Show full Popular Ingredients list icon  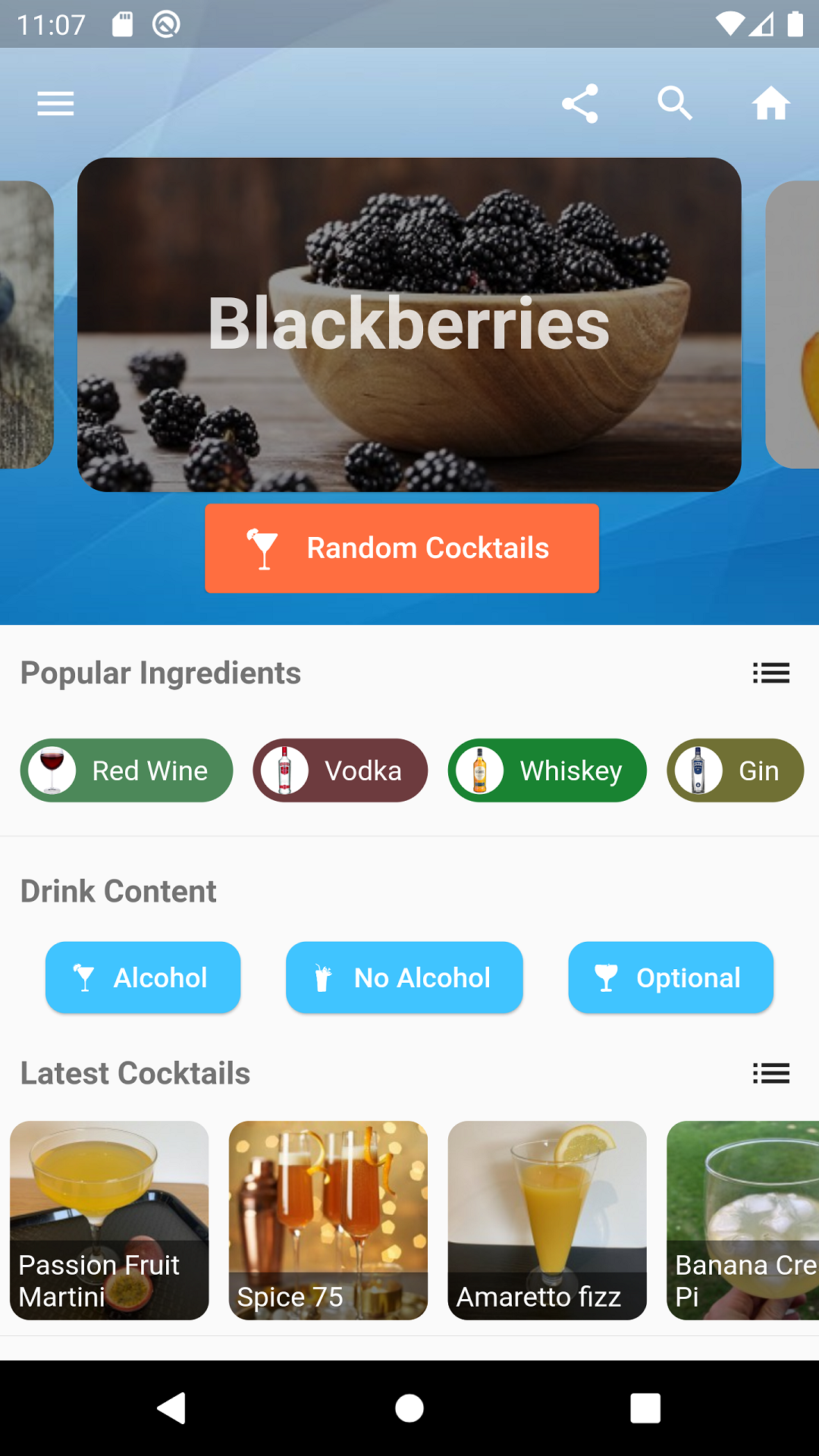tap(771, 673)
